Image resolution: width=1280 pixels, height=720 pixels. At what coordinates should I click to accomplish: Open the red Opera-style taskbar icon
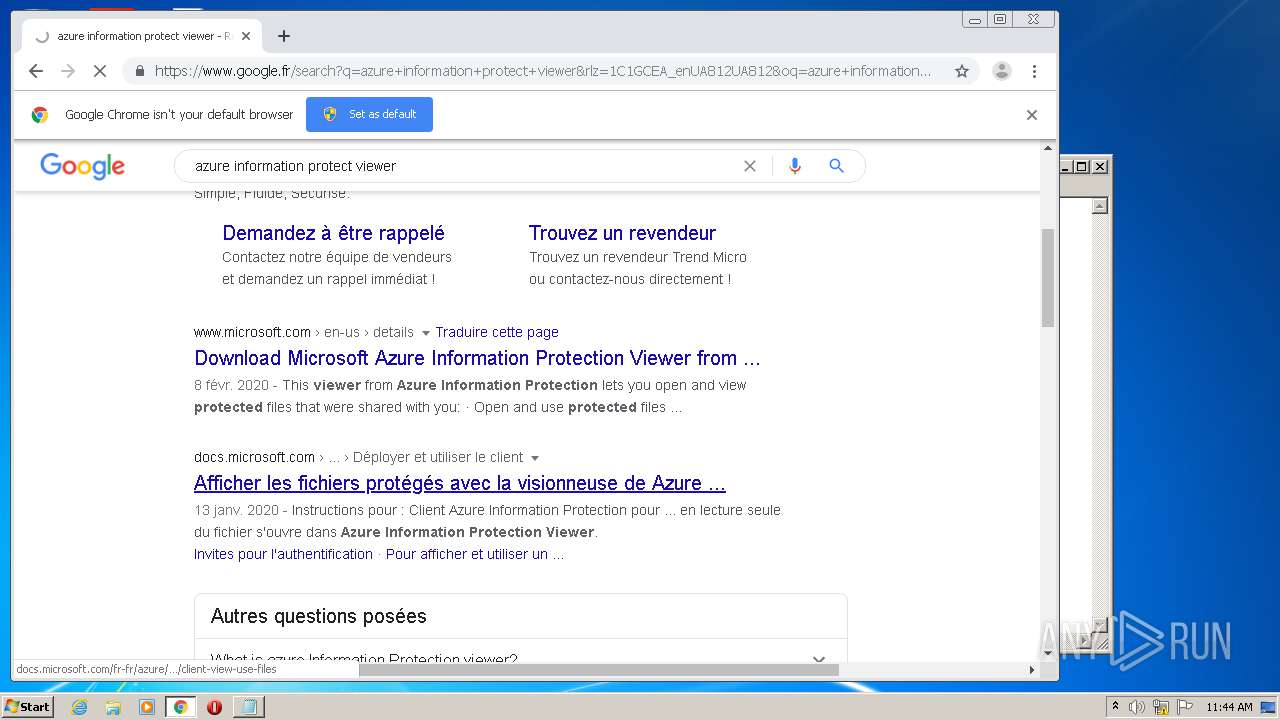pyautogui.click(x=214, y=707)
